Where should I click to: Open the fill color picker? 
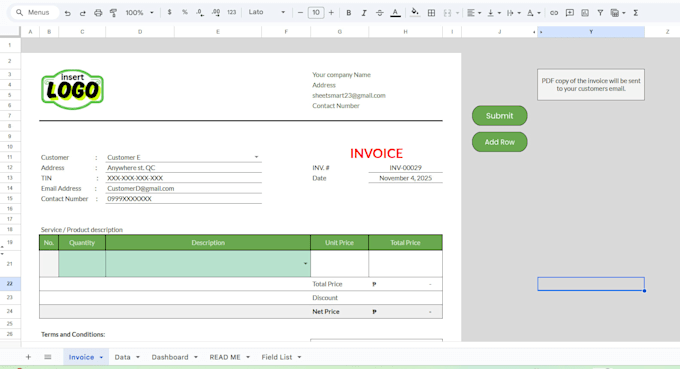pos(415,13)
